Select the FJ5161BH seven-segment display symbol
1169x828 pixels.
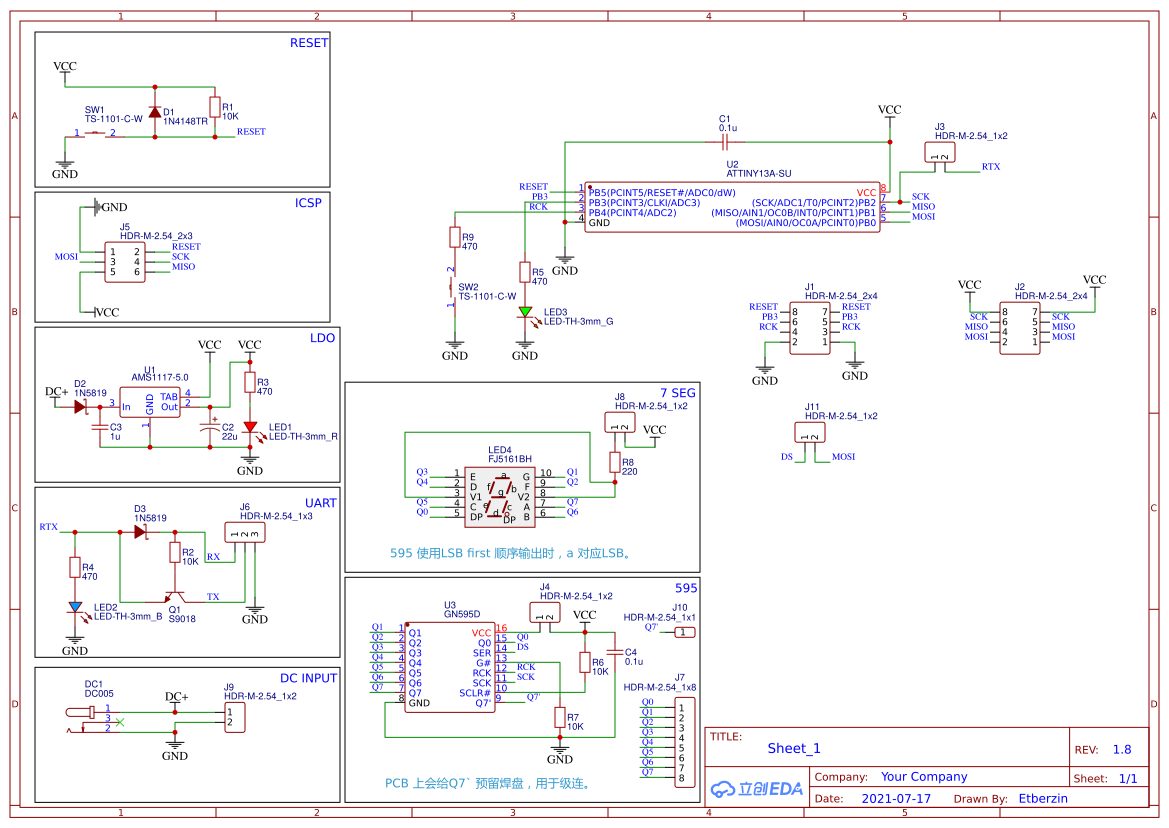[501, 495]
